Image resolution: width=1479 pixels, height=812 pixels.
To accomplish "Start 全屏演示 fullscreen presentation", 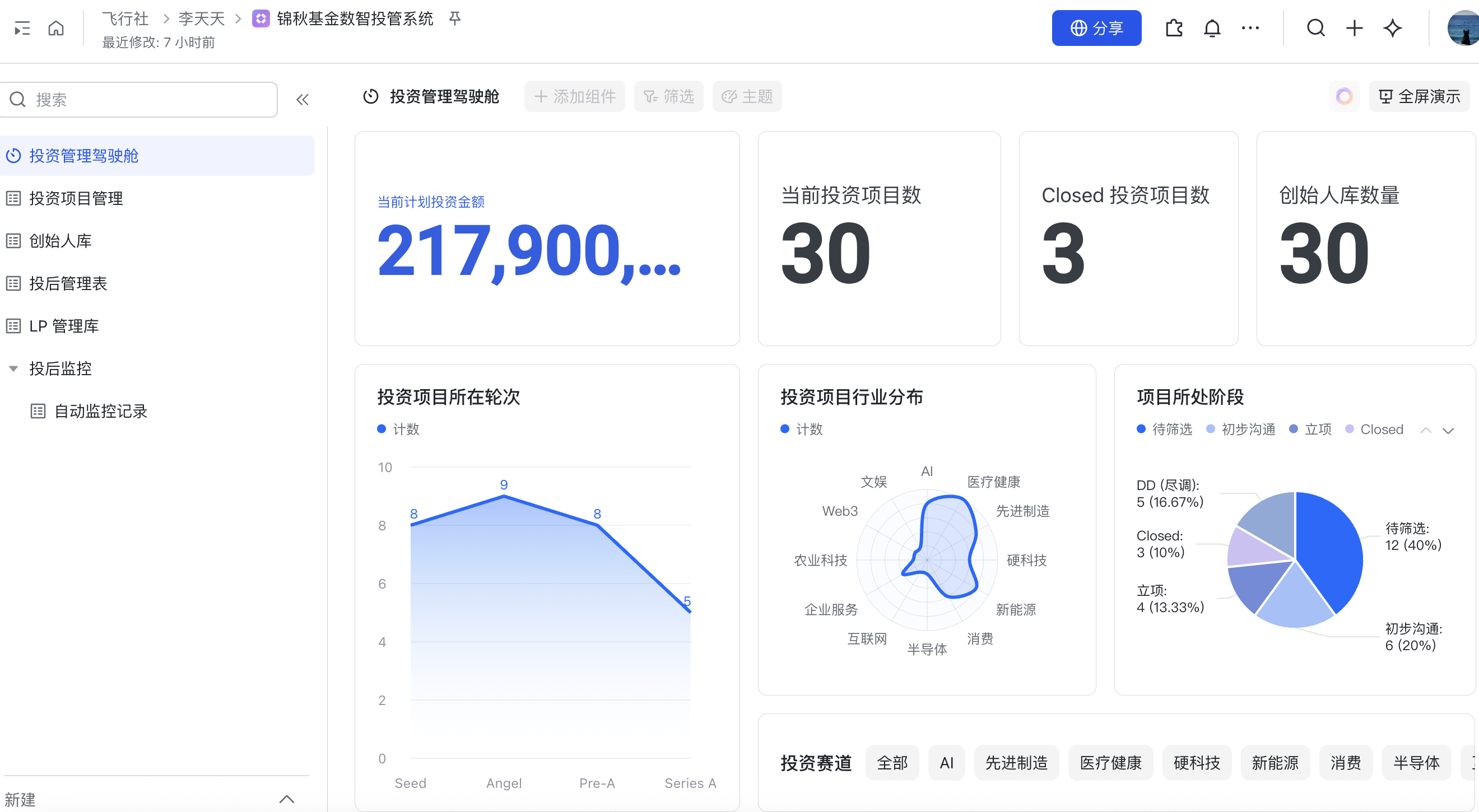I will coord(1418,96).
